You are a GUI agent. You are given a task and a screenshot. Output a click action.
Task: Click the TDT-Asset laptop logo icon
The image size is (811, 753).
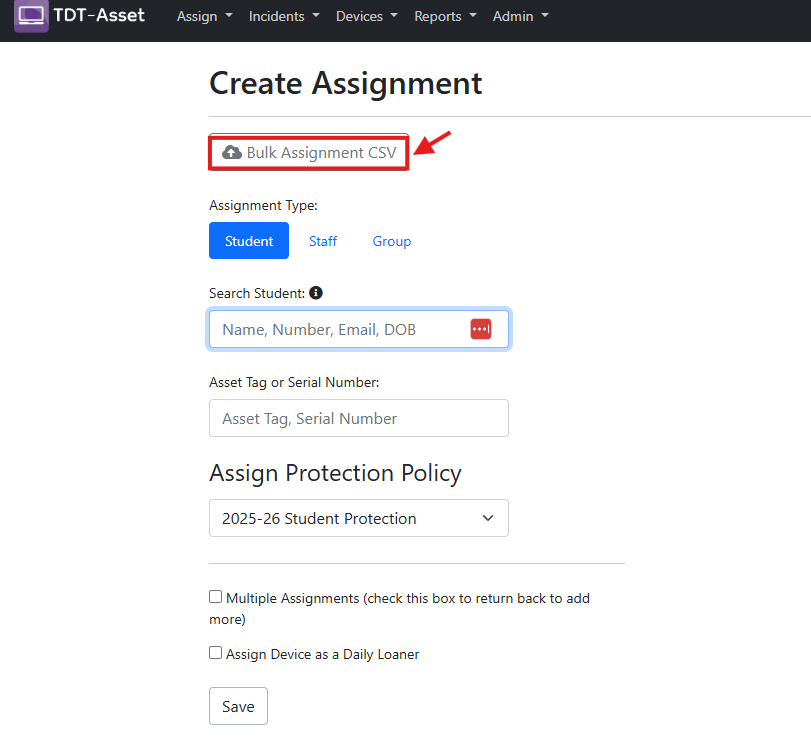31,16
